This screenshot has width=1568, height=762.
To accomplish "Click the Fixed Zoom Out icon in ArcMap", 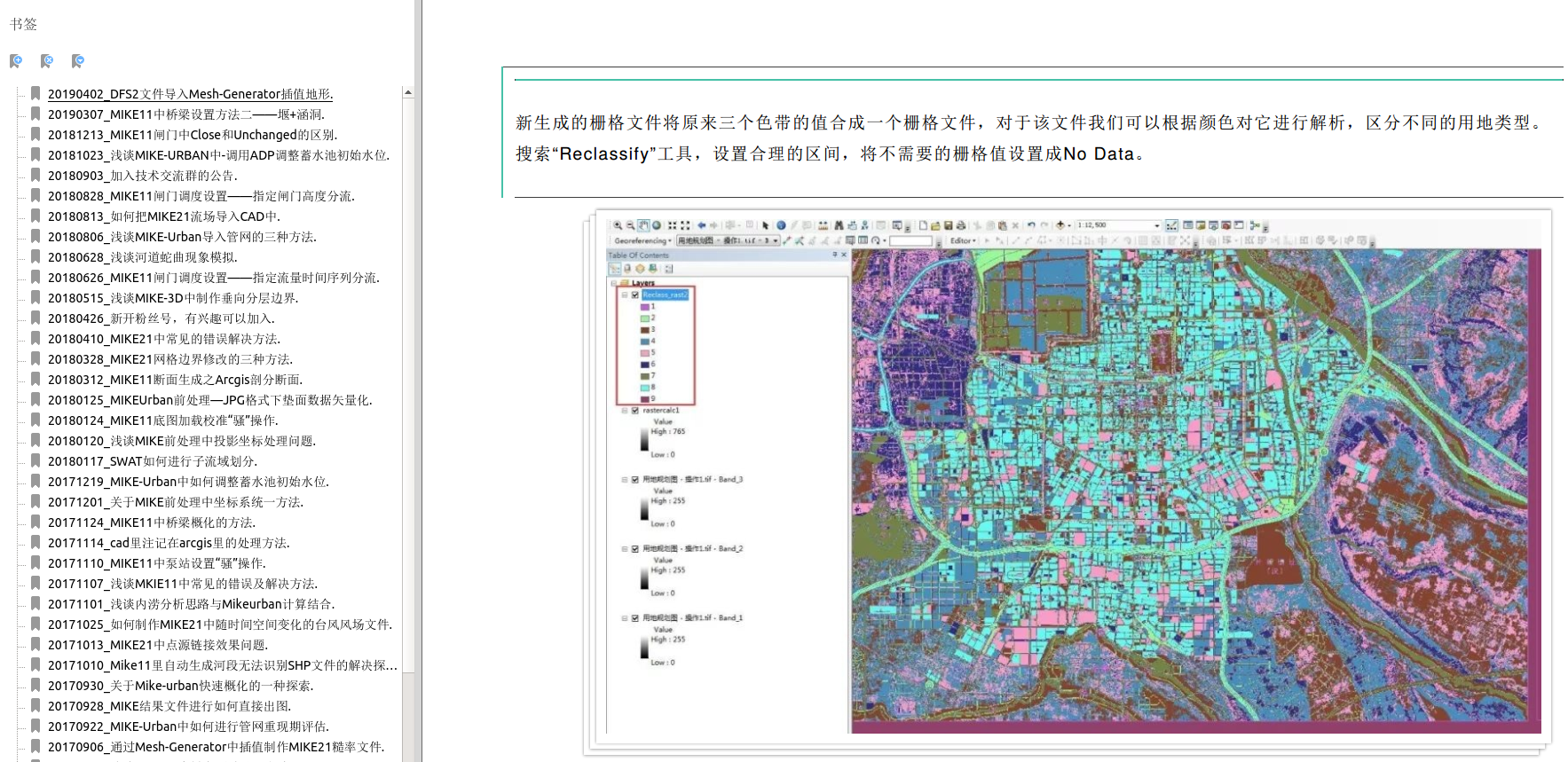I will click(x=685, y=225).
